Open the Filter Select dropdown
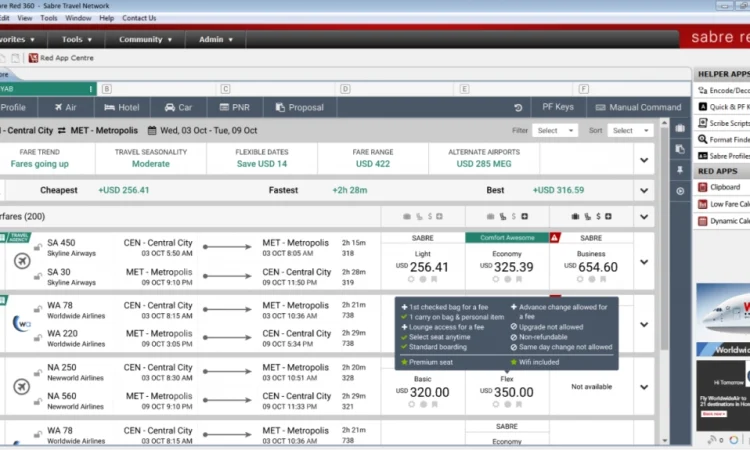 [555, 131]
